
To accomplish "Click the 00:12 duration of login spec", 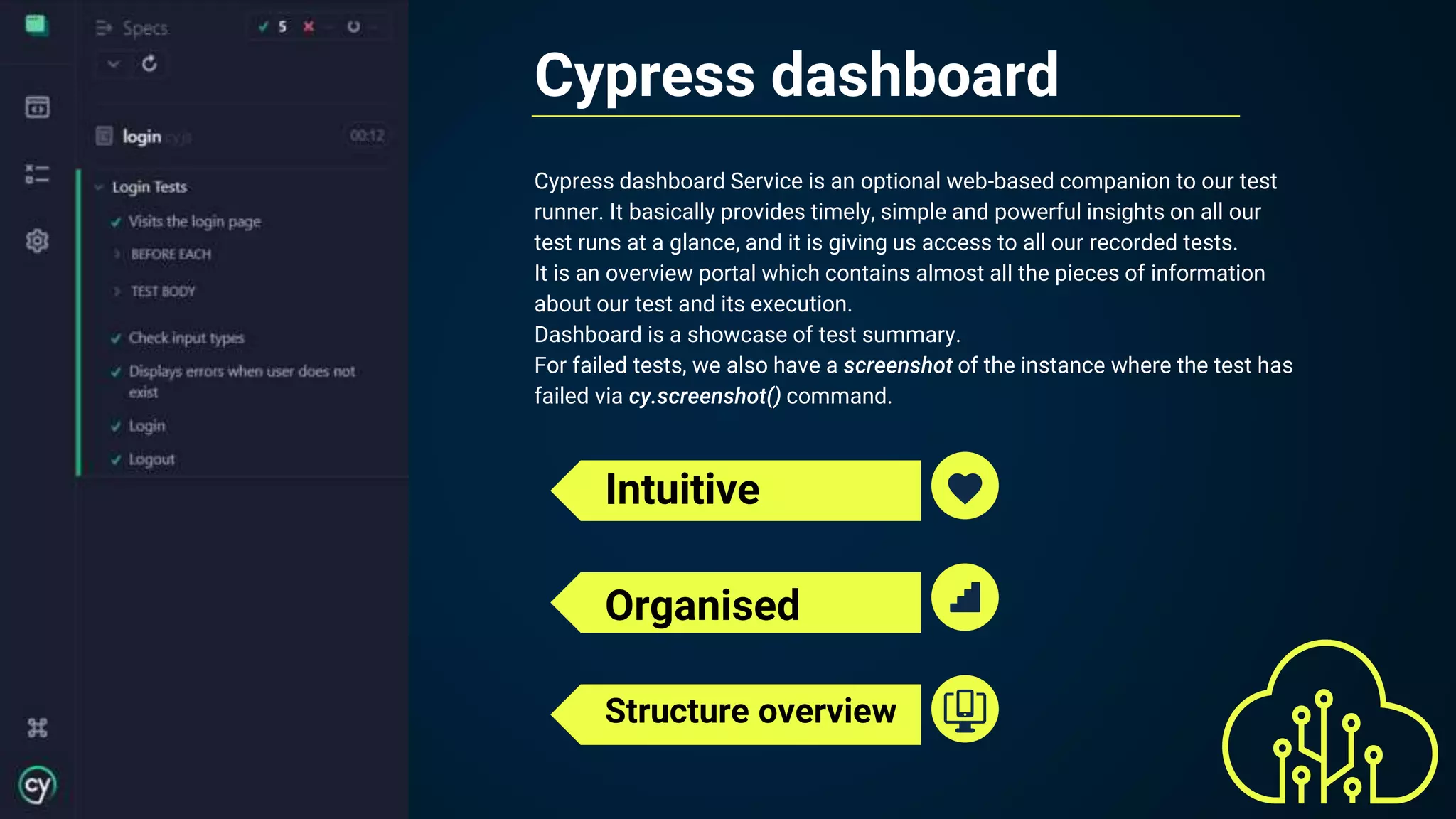I will click(367, 136).
